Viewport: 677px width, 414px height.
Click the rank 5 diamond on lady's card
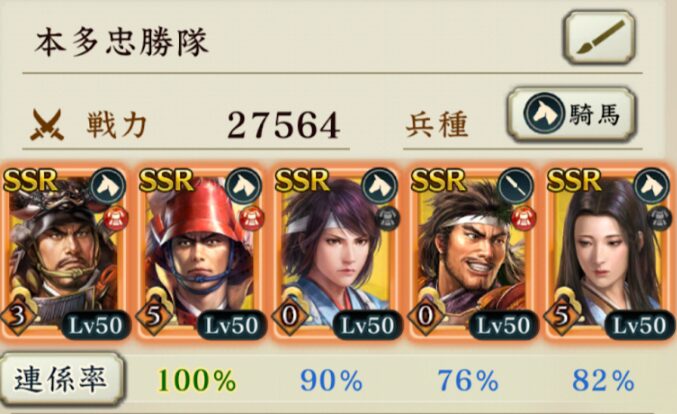(x=562, y=317)
